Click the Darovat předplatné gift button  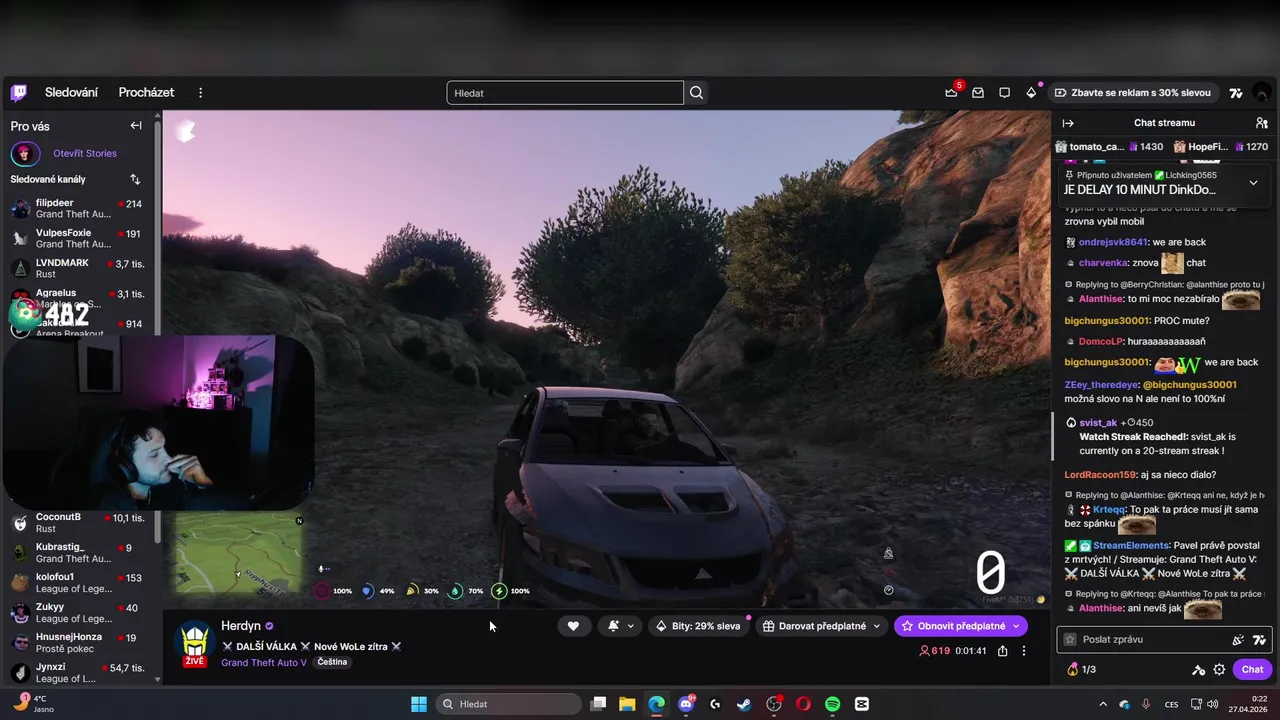(814, 626)
